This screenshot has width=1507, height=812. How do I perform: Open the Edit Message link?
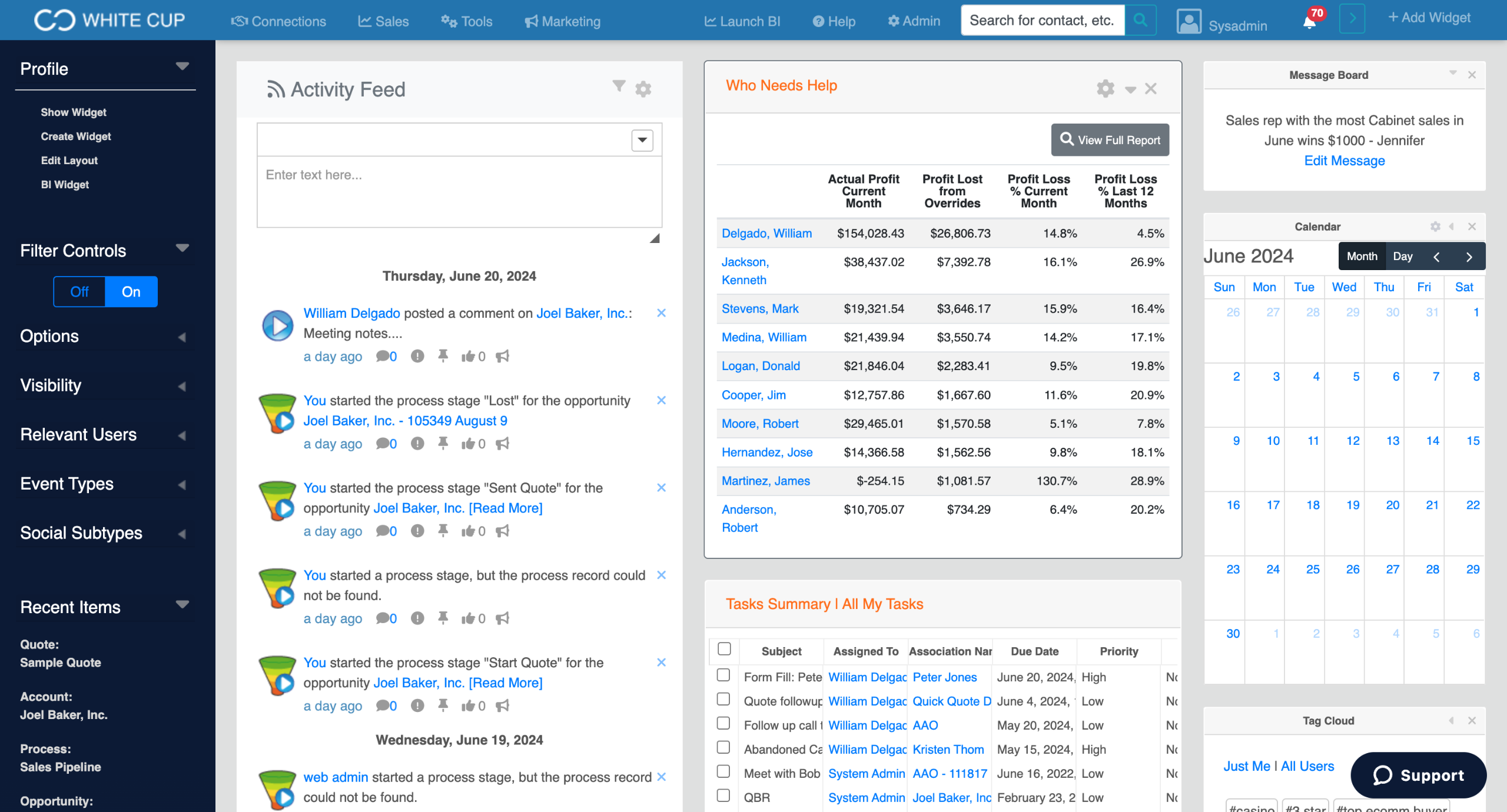click(1344, 161)
